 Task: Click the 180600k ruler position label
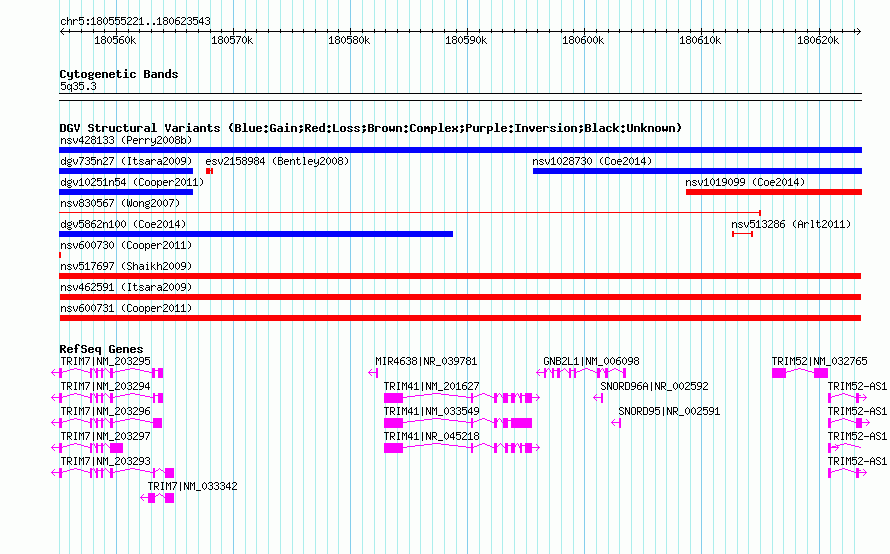tap(583, 40)
